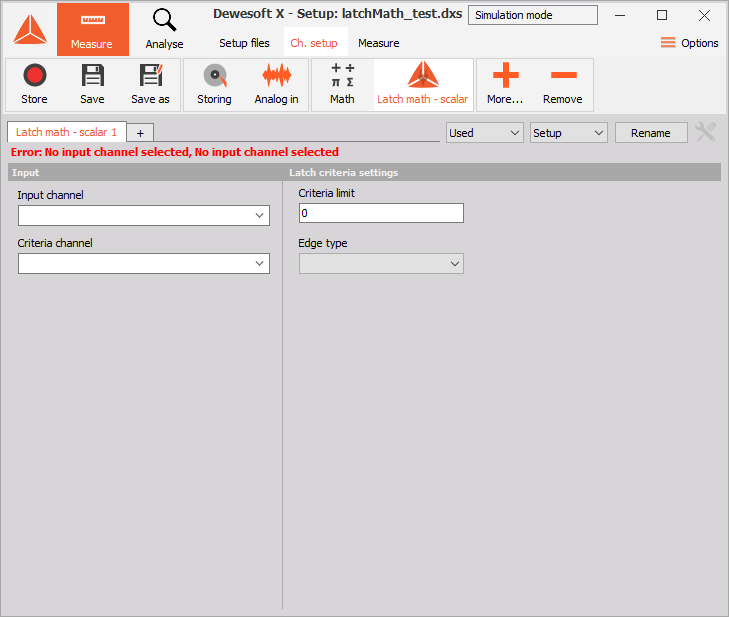
Task: Switch to Measure mode
Action: pos(93,30)
